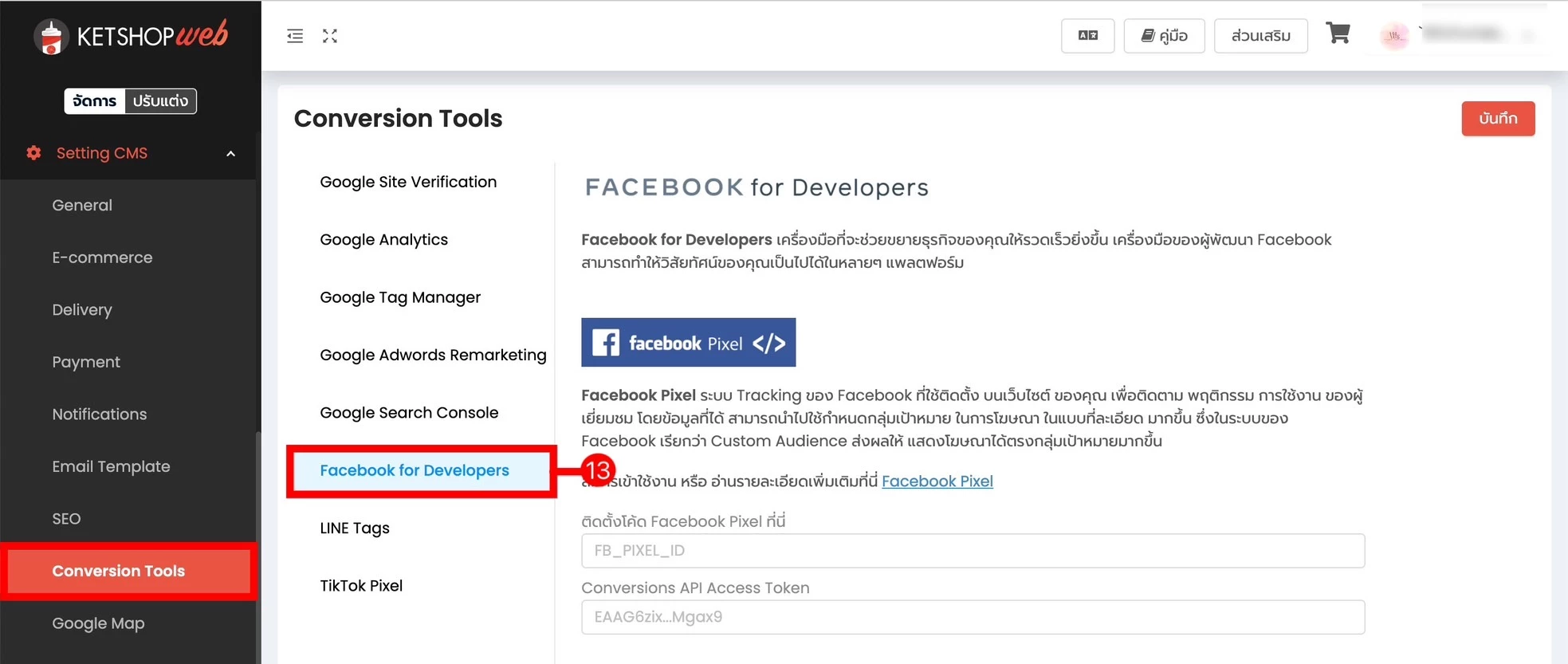Switch to ปรับแต่ง mode
Viewport: 1568px width, 664px height.
[x=161, y=101]
